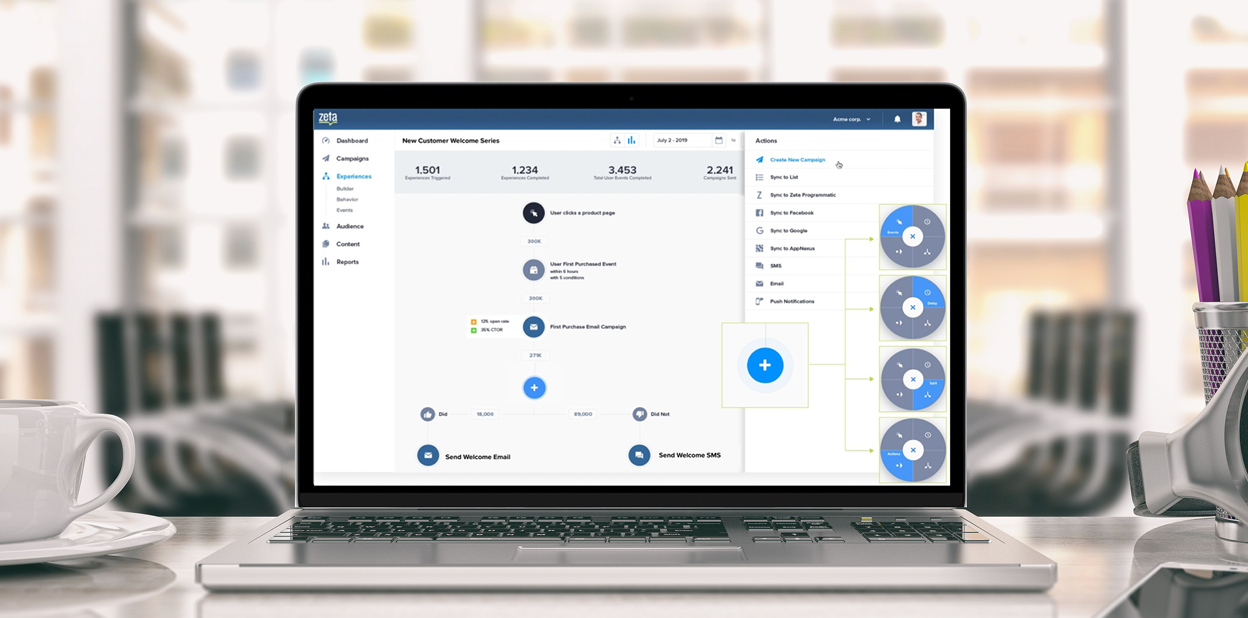Switch to flow diagram view
Viewport: 1248px width, 618px height.
pos(617,141)
